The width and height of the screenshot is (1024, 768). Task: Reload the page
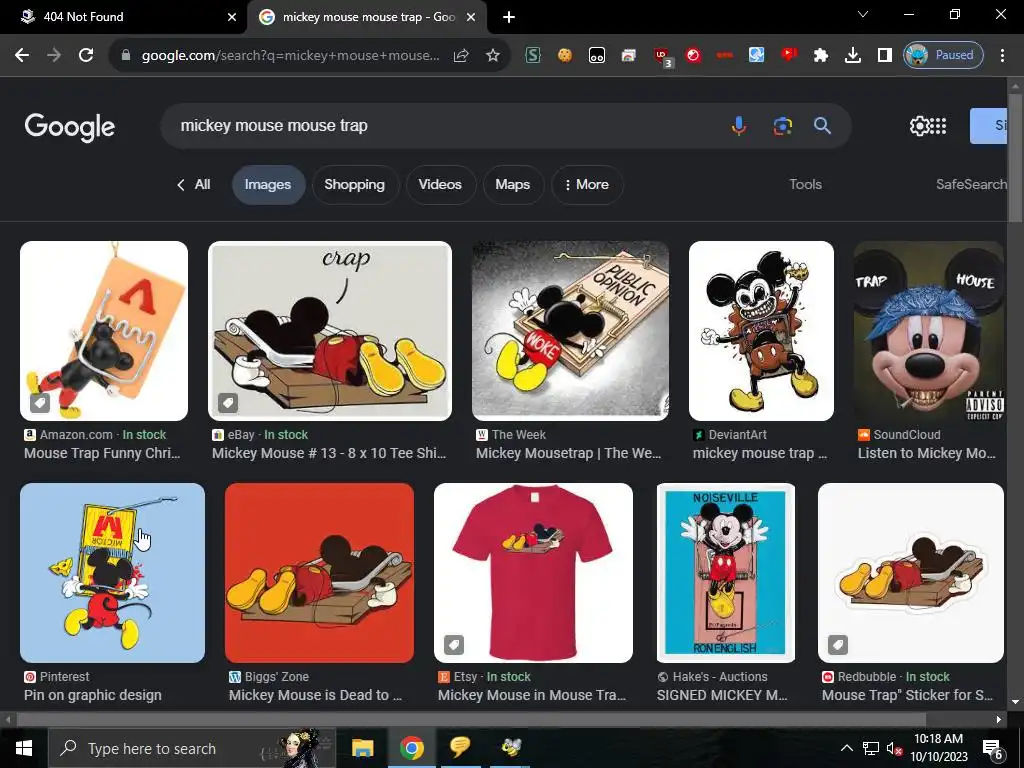click(86, 56)
